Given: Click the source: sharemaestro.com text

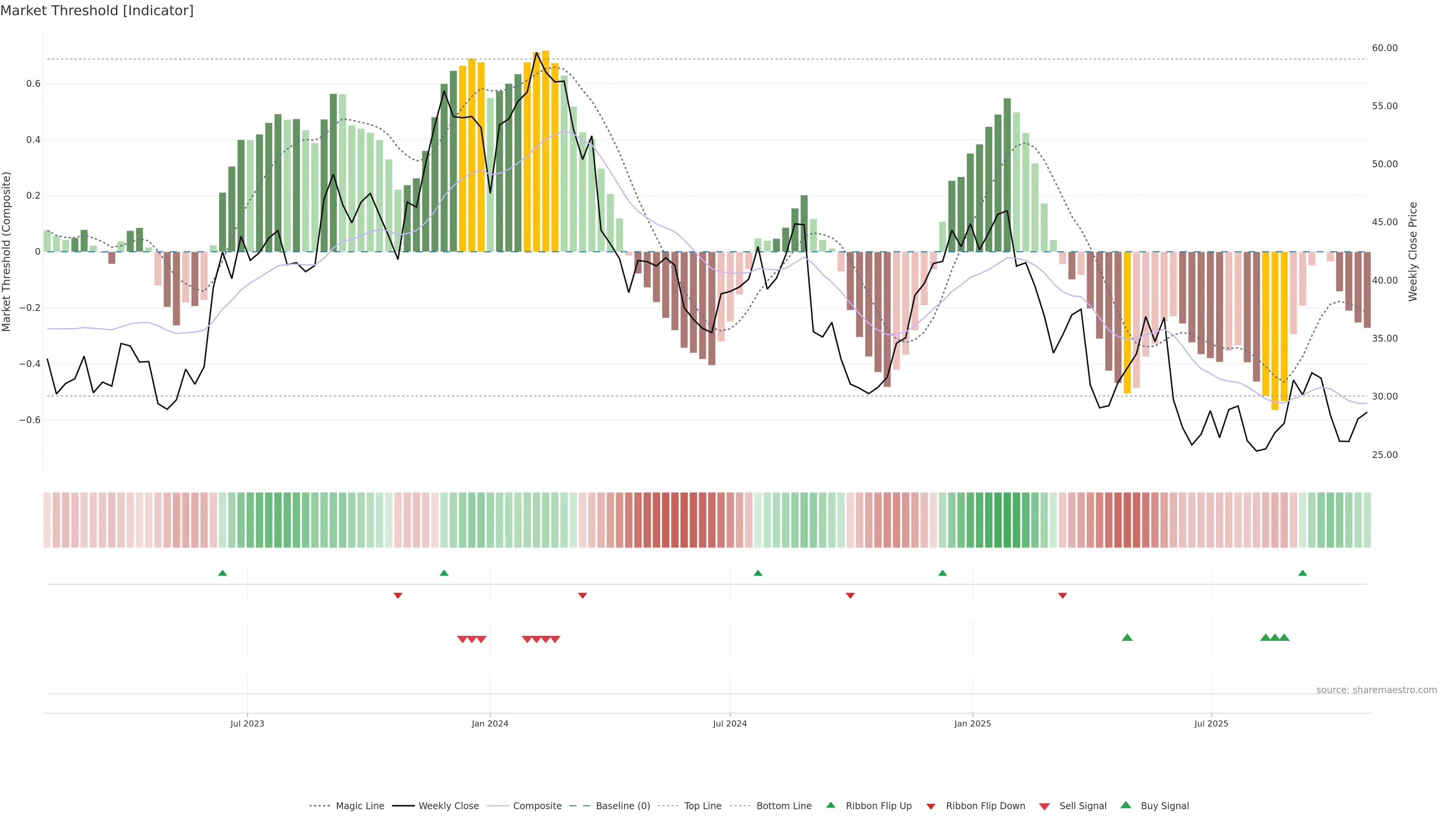Looking at the screenshot, I should (x=1376, y=690).
